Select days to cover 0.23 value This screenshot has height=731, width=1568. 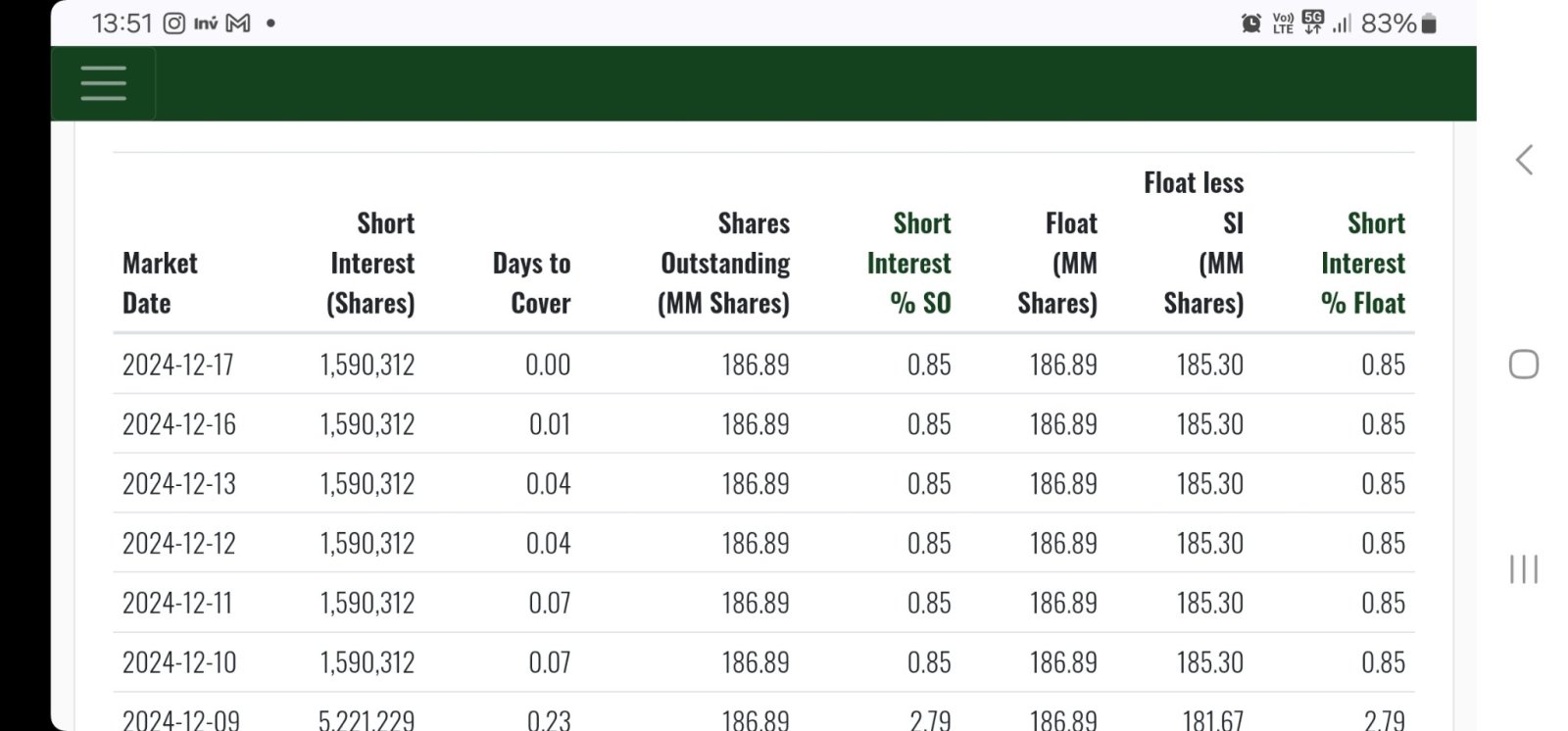(x=549, y=720)
